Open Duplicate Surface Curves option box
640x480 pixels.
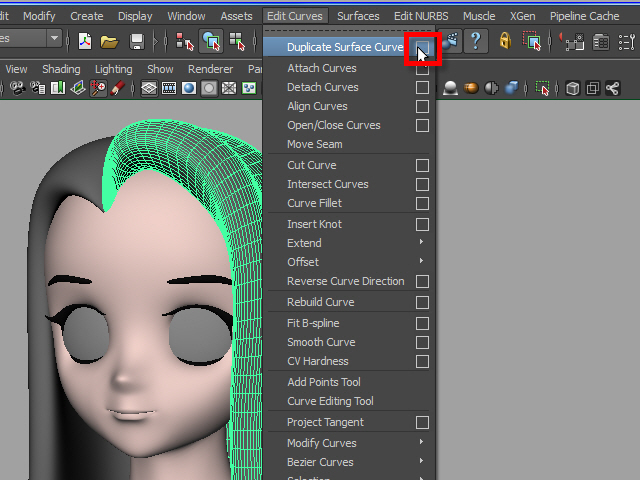coord(422,47)
